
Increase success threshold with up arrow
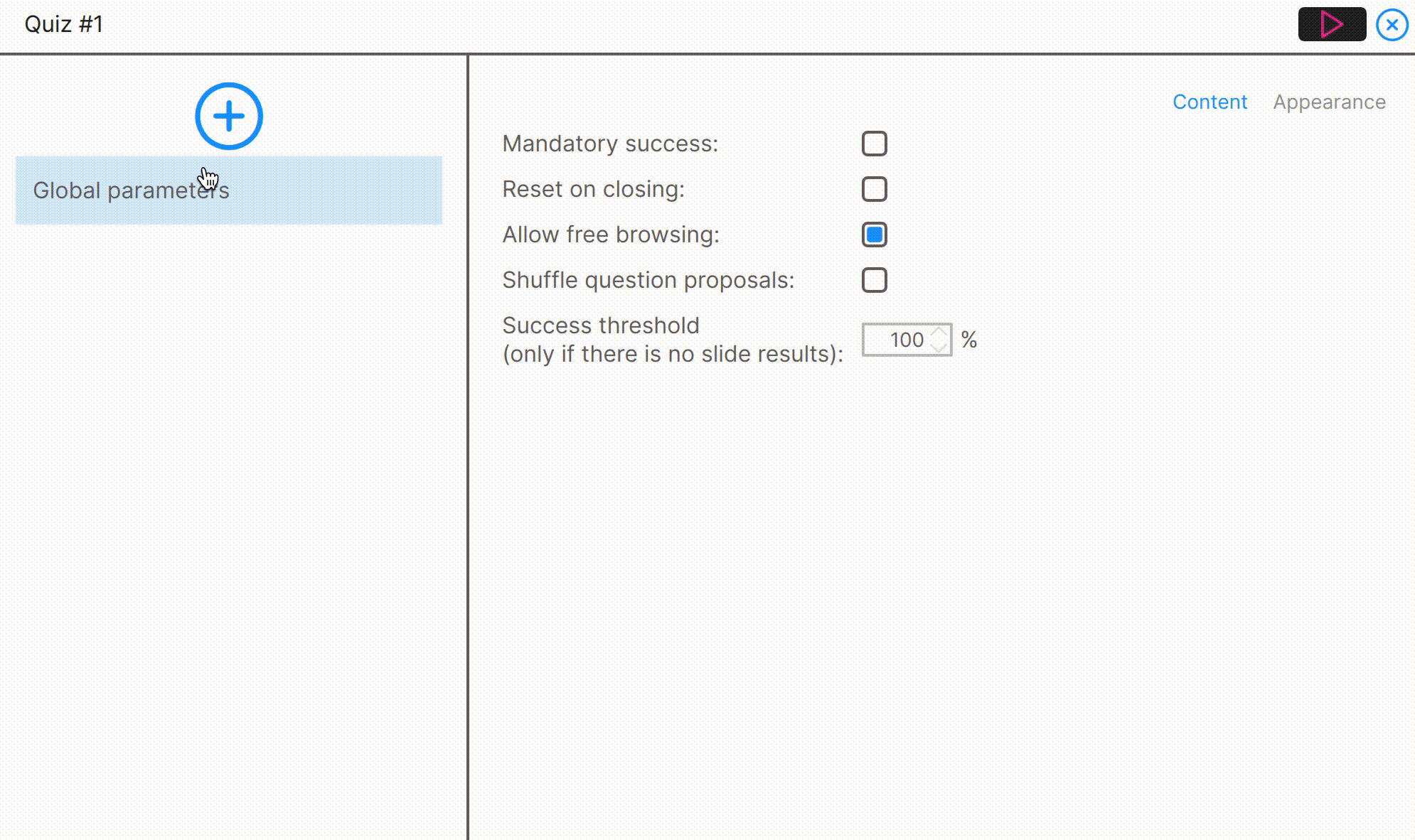939,332
